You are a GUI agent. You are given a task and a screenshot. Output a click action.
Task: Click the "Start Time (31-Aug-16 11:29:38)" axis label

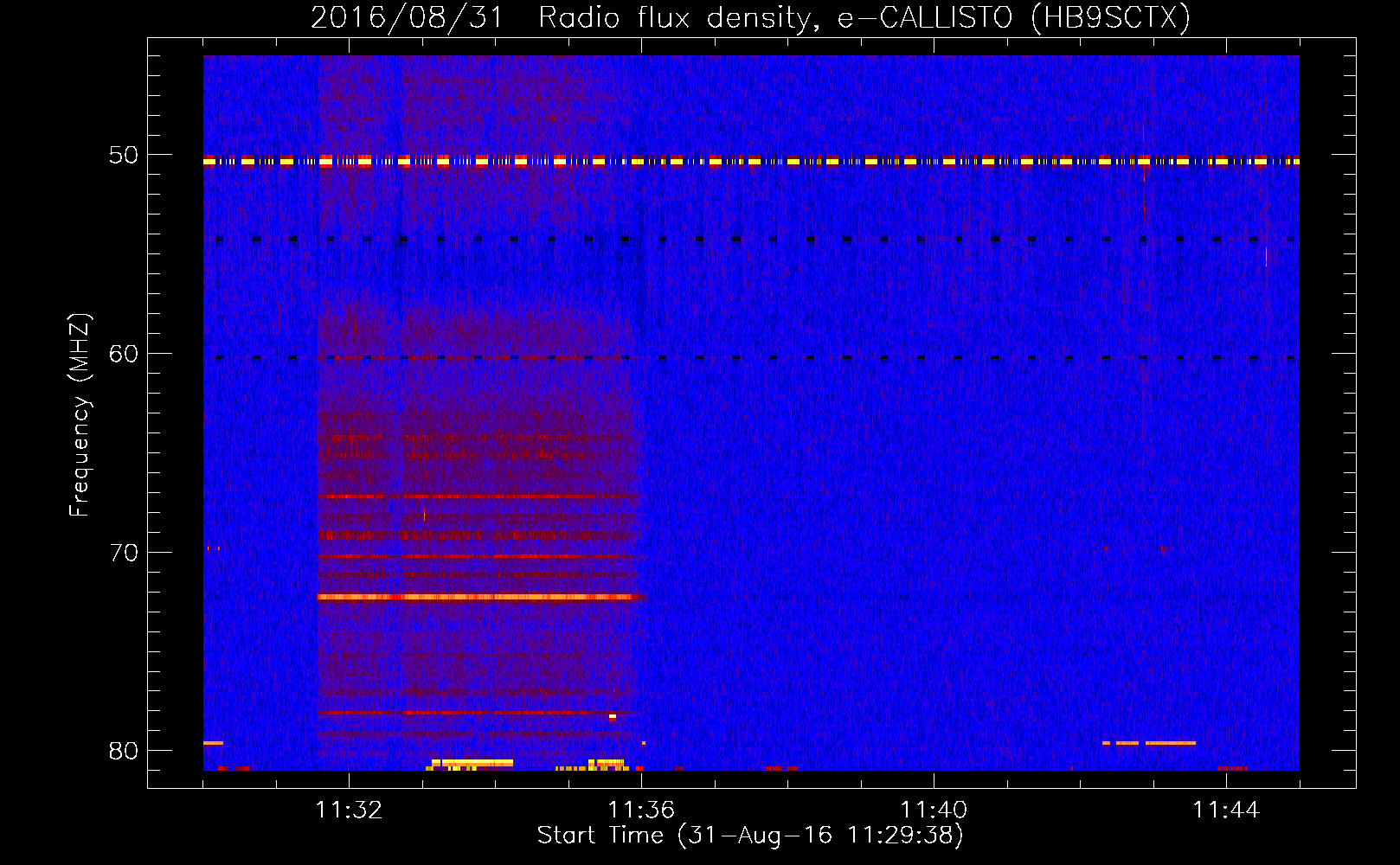pyautogui.click(x=750, y=836)
